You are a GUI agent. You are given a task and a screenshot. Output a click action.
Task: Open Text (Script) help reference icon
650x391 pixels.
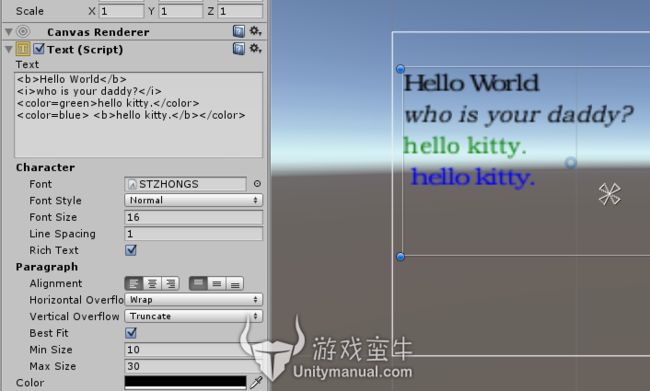(x=239, y=49)
